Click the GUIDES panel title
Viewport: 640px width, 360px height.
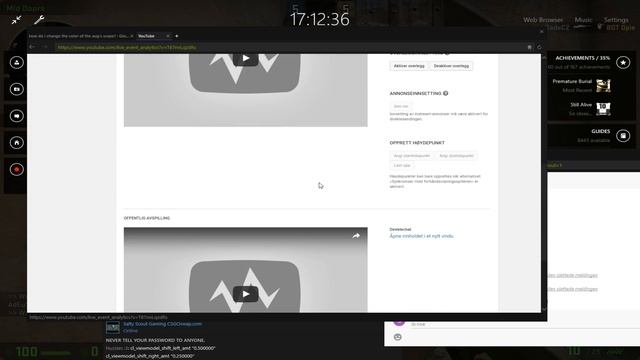600,131
